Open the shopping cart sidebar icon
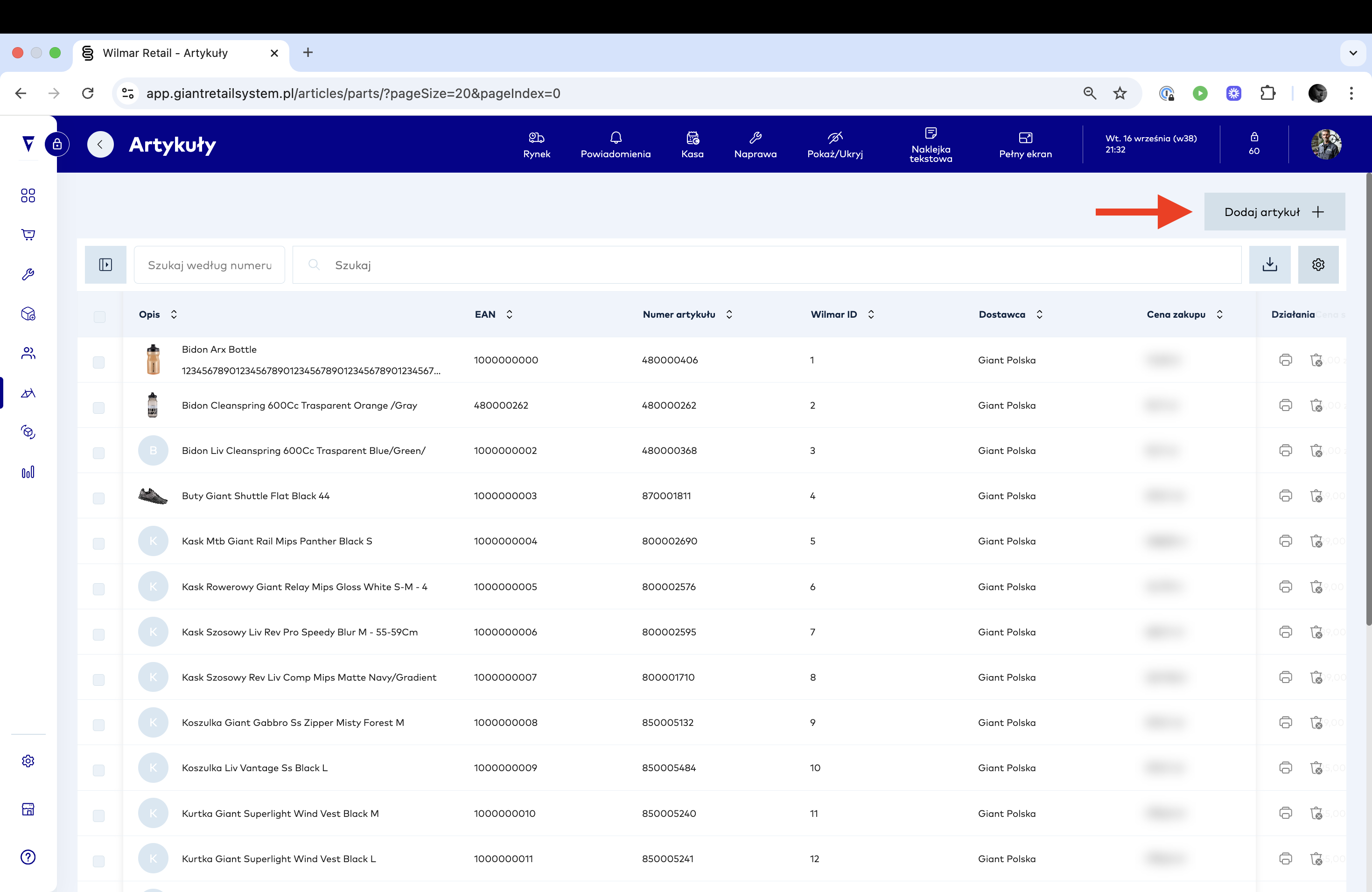 pyautogui.click(x=28, y=235)
